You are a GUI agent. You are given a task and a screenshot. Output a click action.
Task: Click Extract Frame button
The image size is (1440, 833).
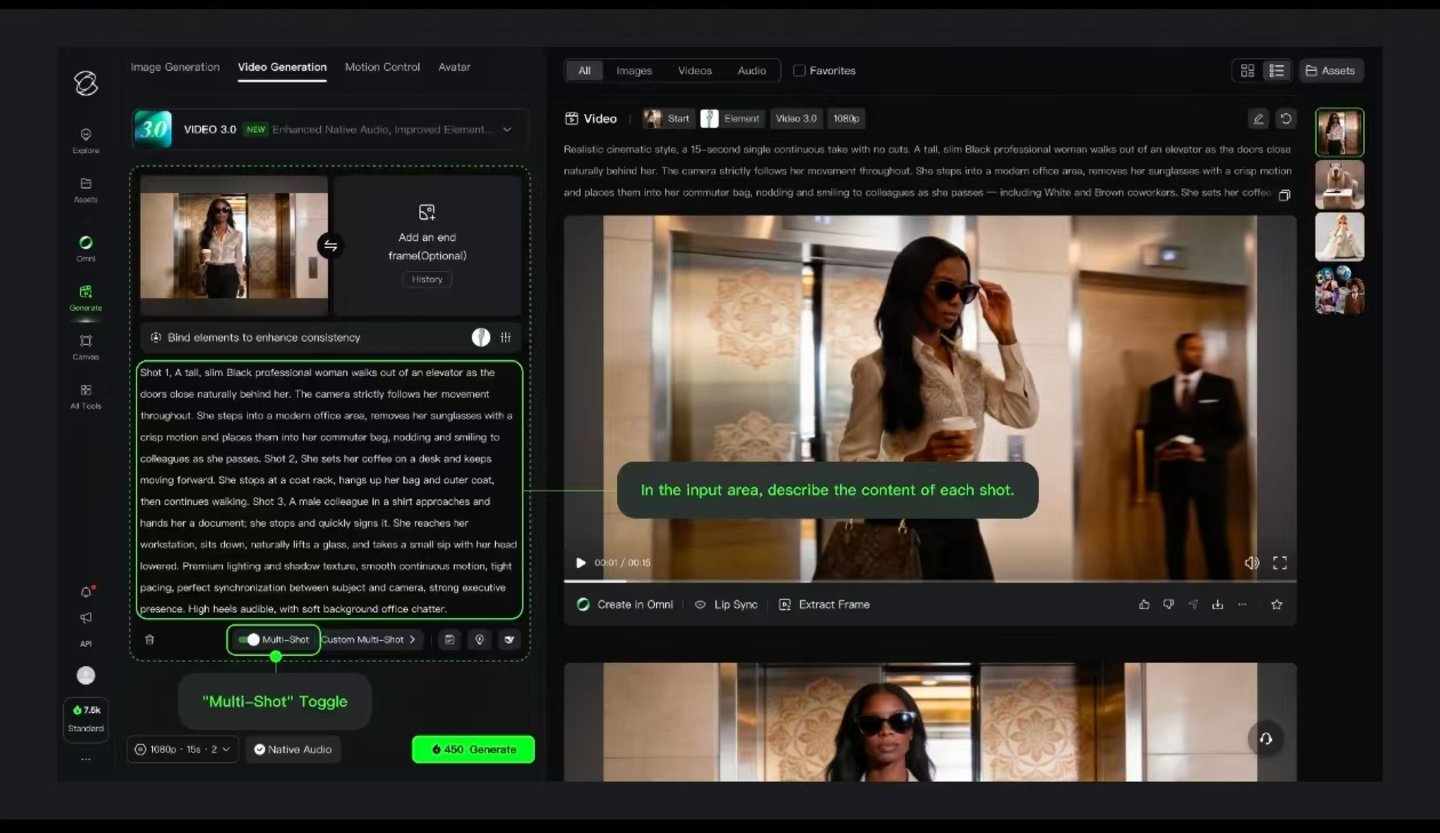point(824,605)
